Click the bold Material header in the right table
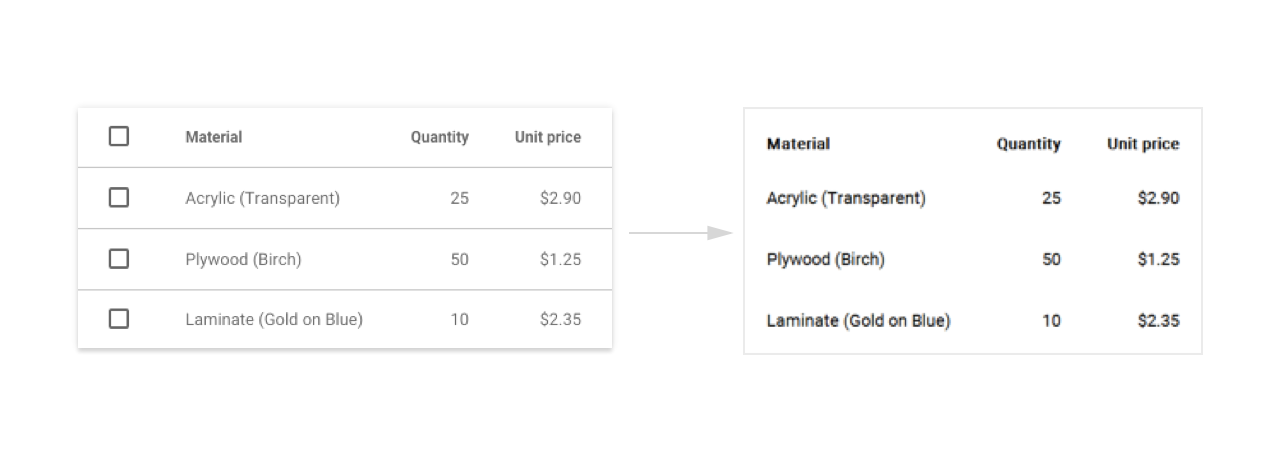The width and height of the screenshot is (1280, 462). (x=798, y=144)
